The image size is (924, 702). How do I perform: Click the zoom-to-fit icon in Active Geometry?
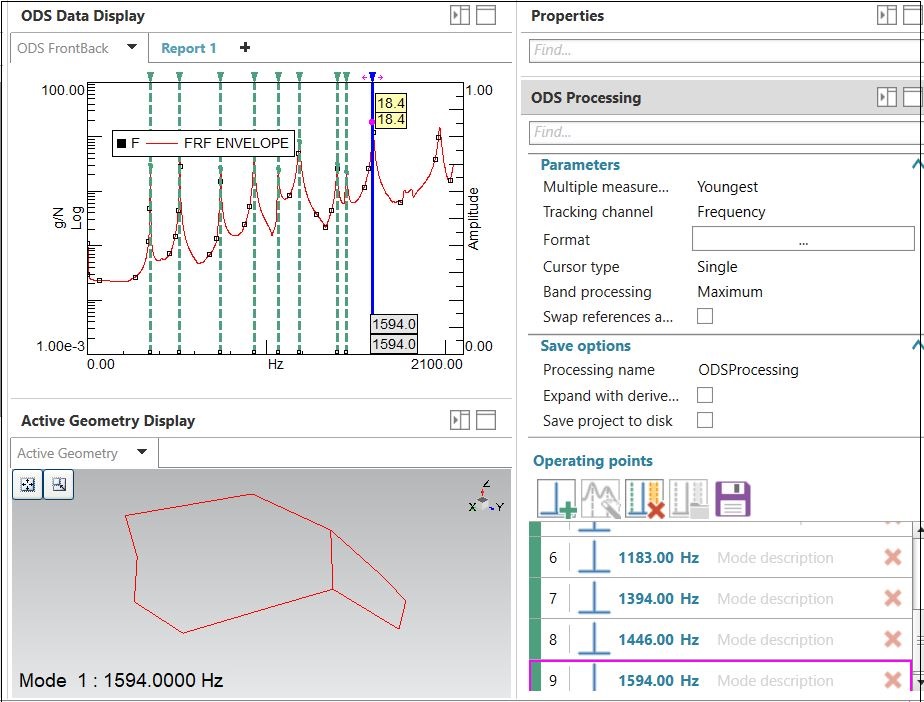pos(27,484)
